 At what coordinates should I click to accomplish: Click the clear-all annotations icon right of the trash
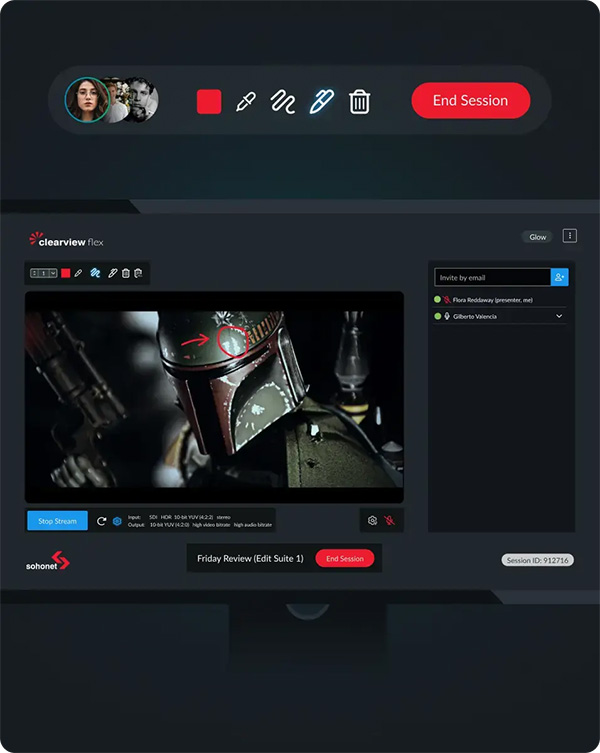(138, 273)
